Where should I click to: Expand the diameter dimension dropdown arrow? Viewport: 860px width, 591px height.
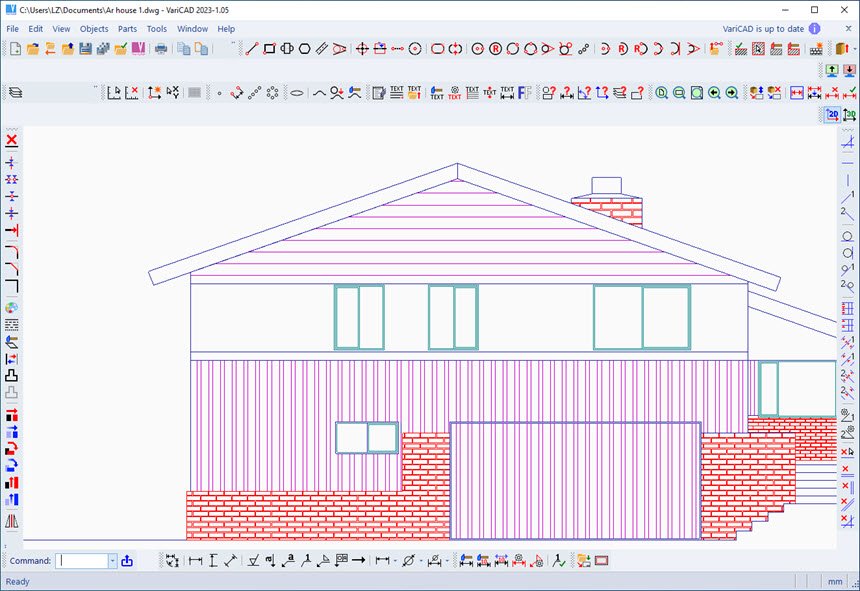[x=421, y=561]
